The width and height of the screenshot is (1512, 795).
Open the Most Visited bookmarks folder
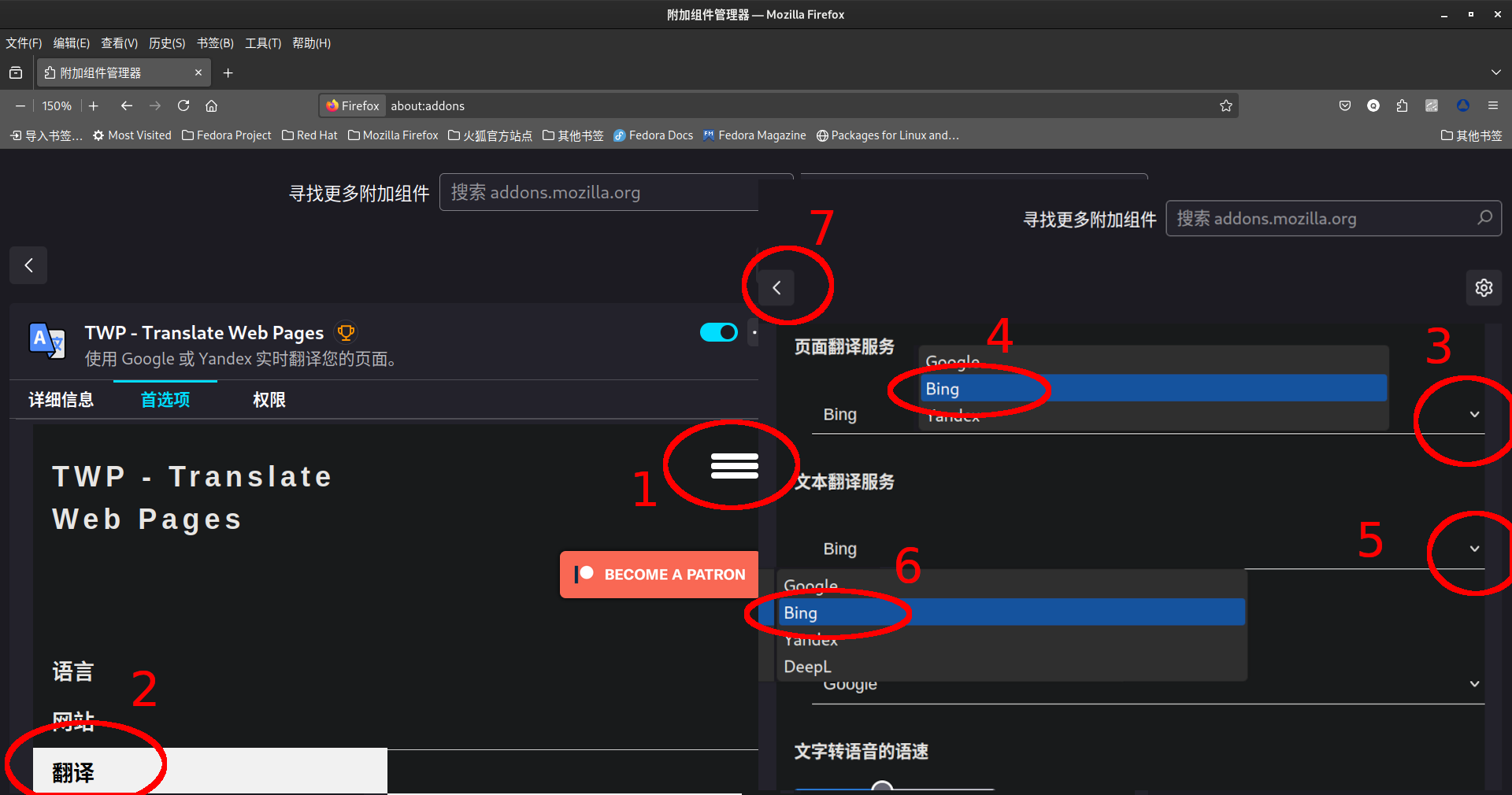coord(132,135)
